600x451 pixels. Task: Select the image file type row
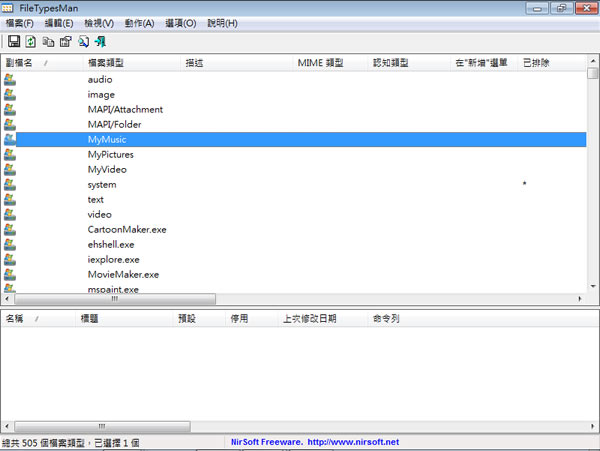pos(295,94)
